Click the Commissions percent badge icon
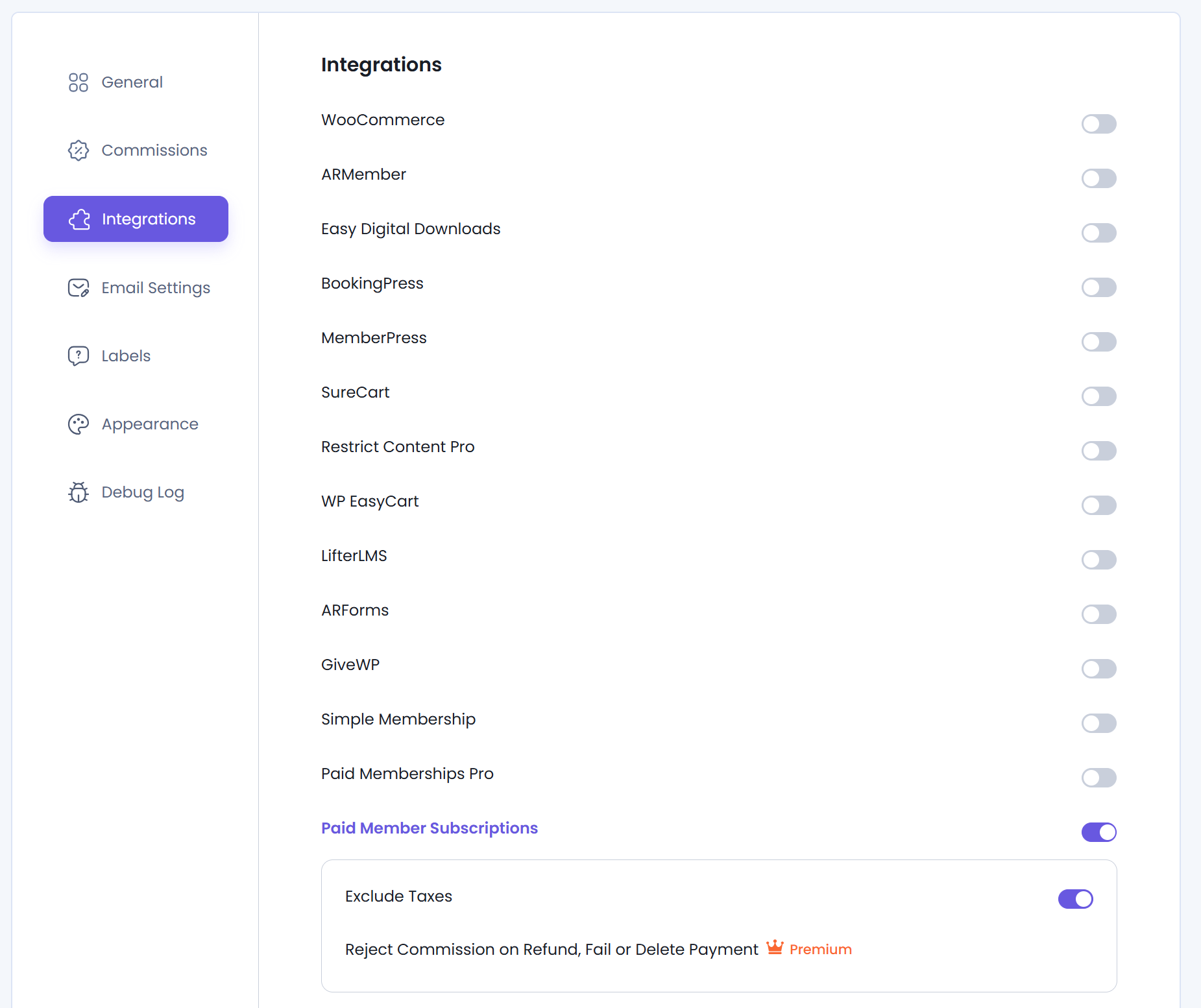This screenshot has height=1008, width=1201. point(79,150)
